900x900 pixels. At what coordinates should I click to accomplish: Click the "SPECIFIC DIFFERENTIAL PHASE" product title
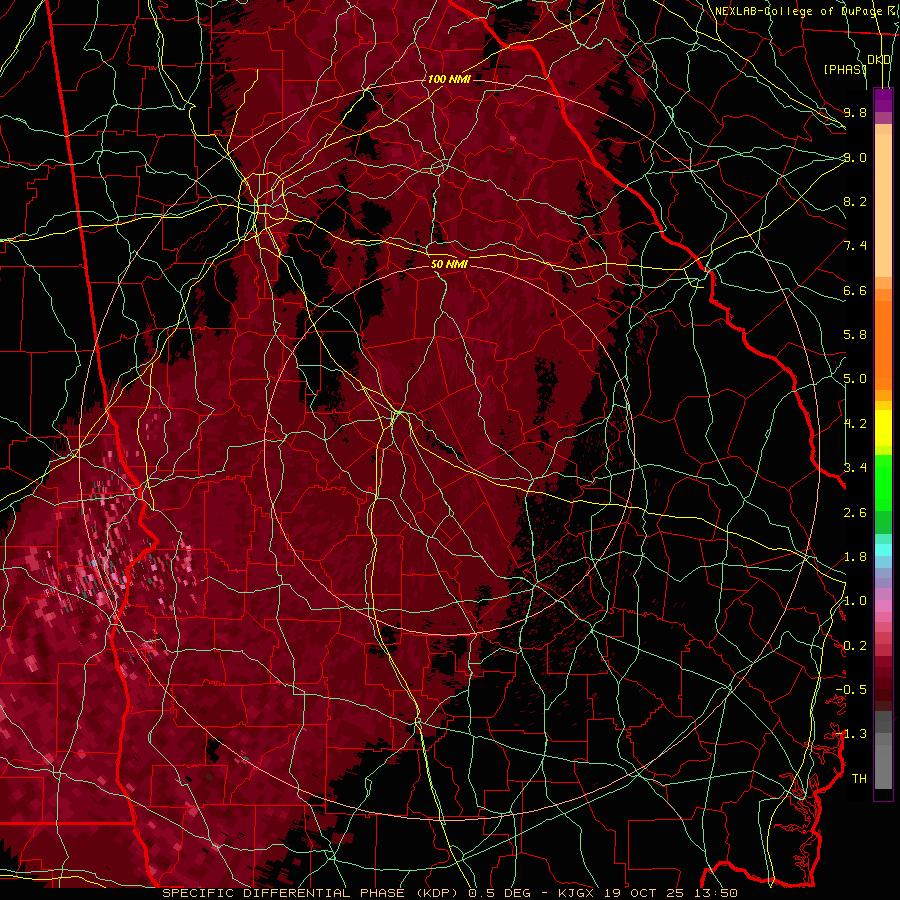click(284, 893)
